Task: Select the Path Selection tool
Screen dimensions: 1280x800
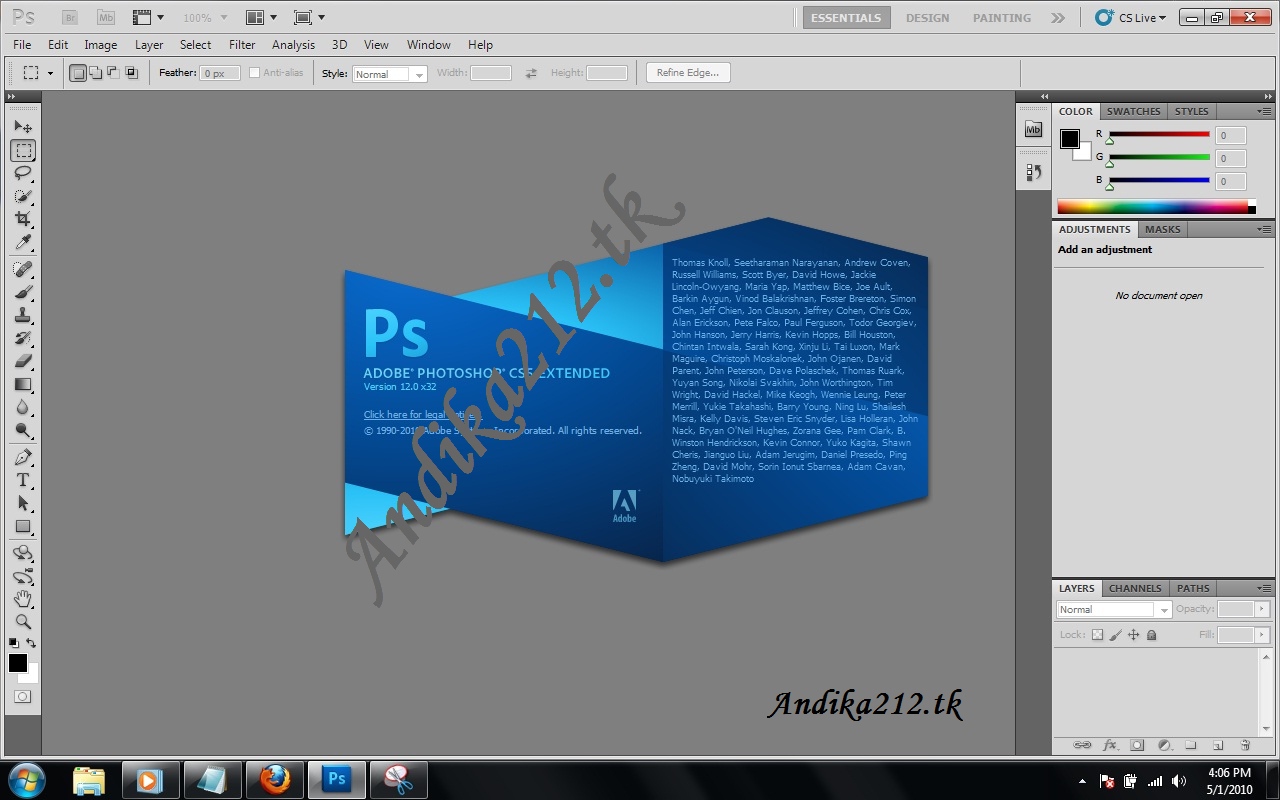Action: point(23,504)
